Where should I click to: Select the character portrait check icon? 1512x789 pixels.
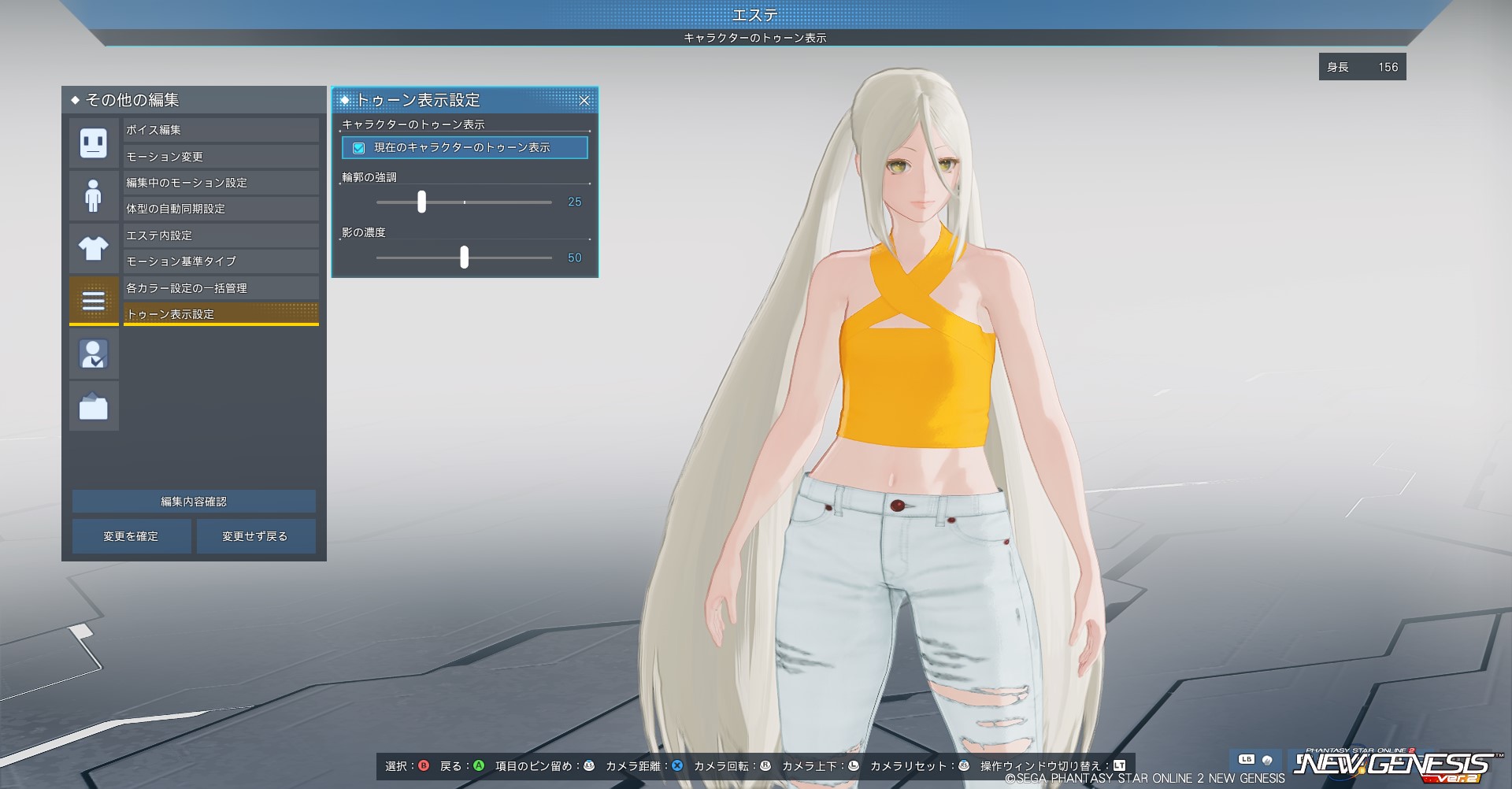pos(94,354)
